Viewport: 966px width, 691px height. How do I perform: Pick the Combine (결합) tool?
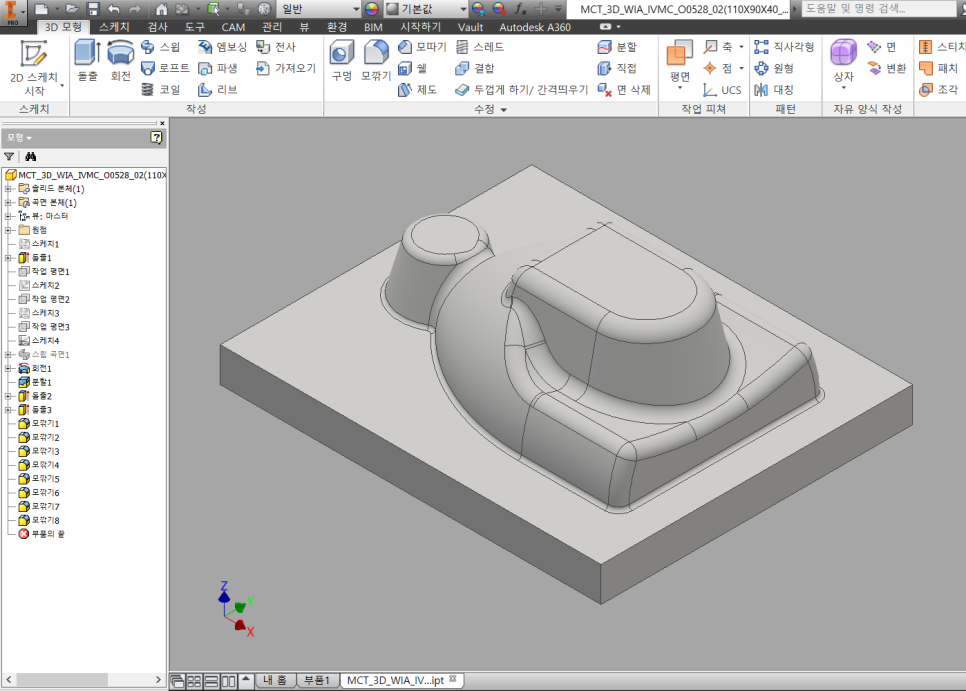[x=475, y=68]
